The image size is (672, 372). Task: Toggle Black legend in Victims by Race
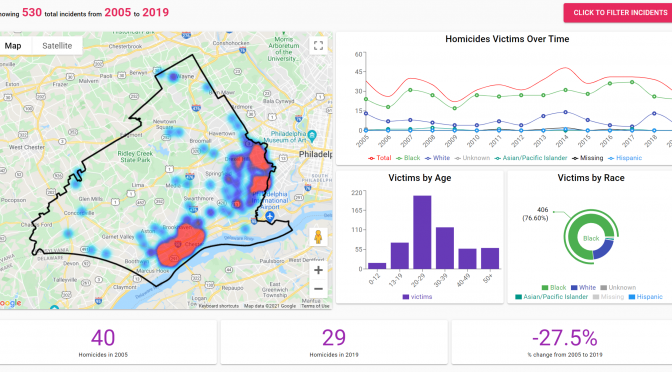(x=554, y=288)
